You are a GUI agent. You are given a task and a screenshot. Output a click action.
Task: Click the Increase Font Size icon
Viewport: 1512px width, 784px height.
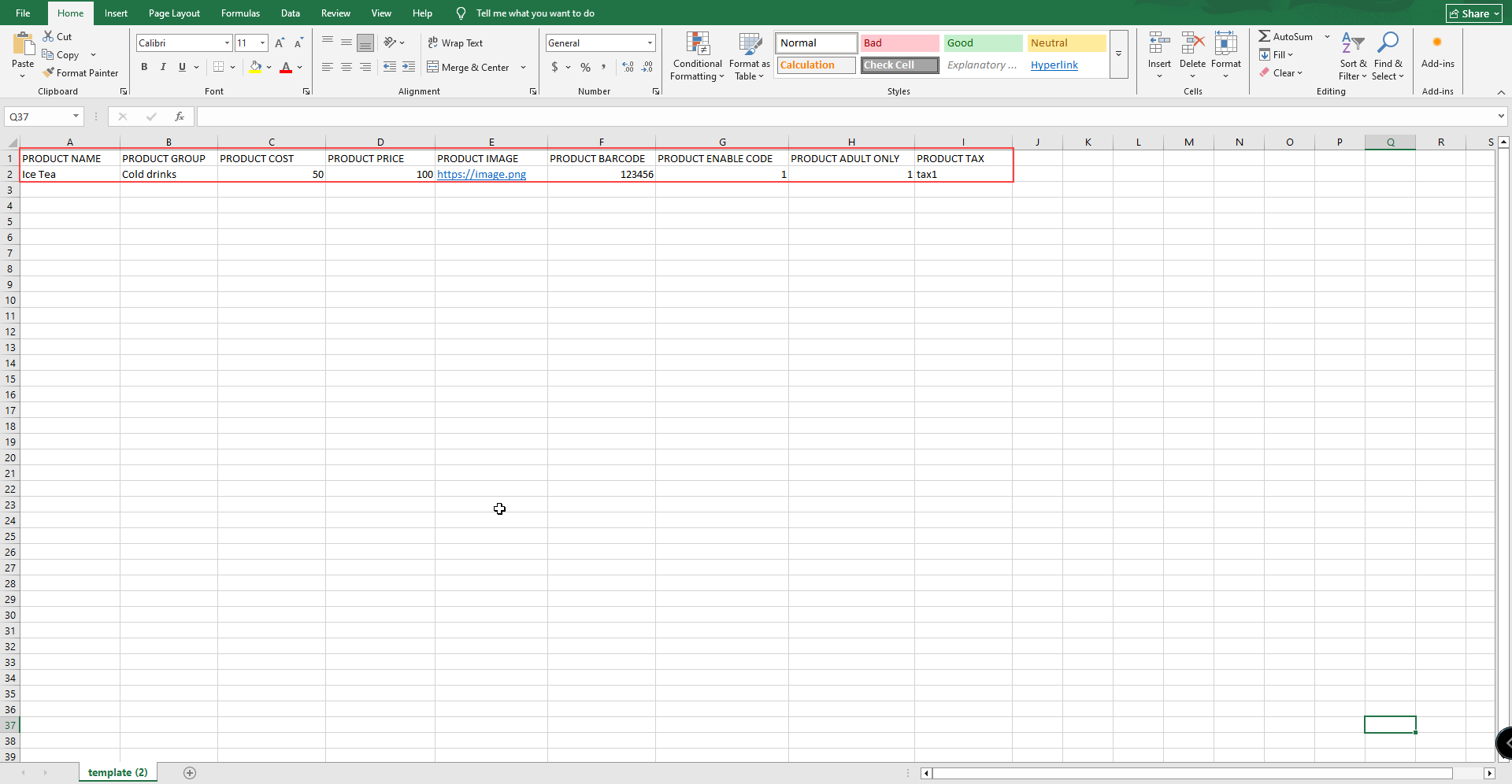pyautogui.click(x=280, y=43)
